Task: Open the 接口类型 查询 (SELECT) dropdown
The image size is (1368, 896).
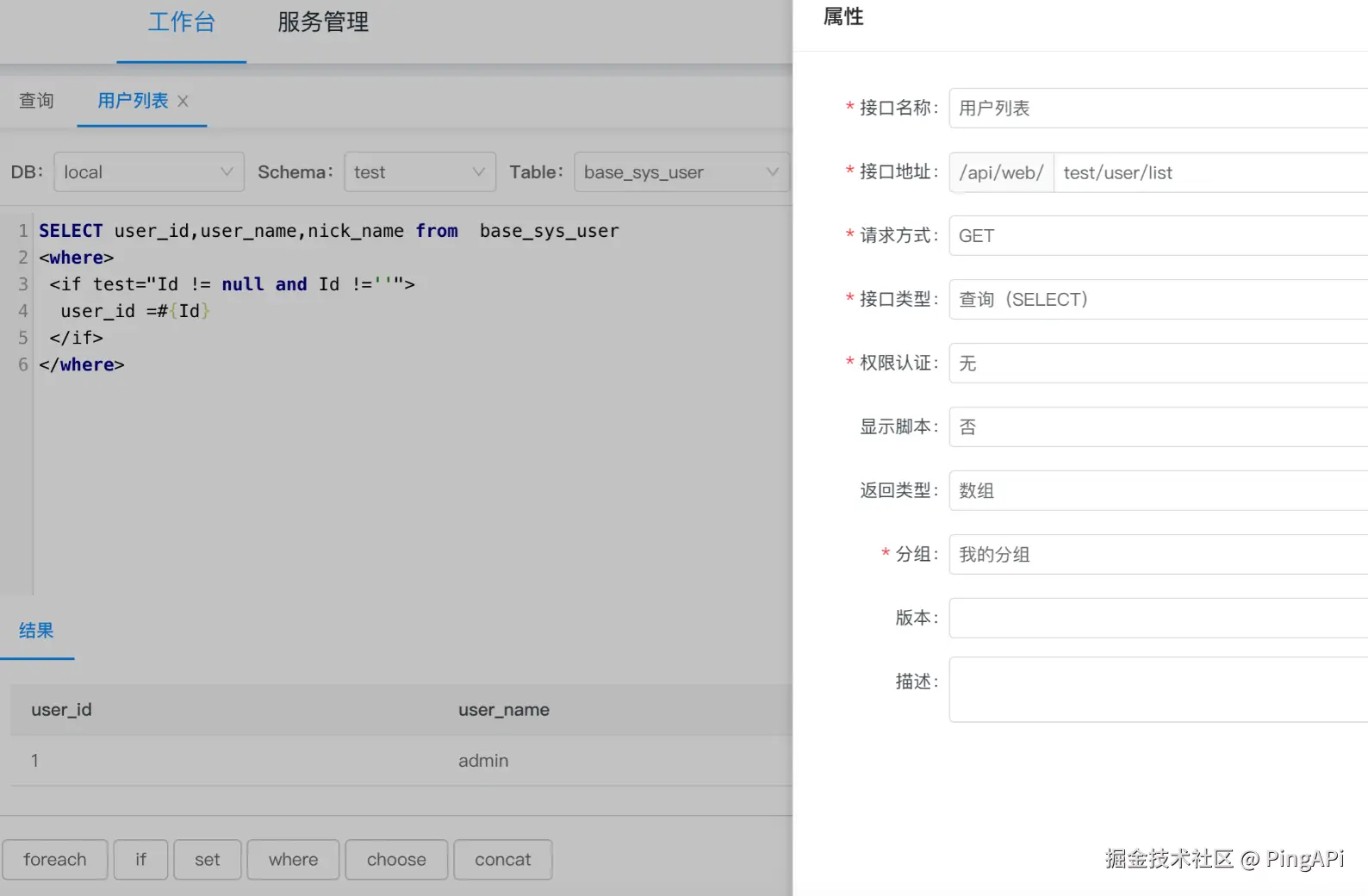Action: click(x=1158, y=300)
